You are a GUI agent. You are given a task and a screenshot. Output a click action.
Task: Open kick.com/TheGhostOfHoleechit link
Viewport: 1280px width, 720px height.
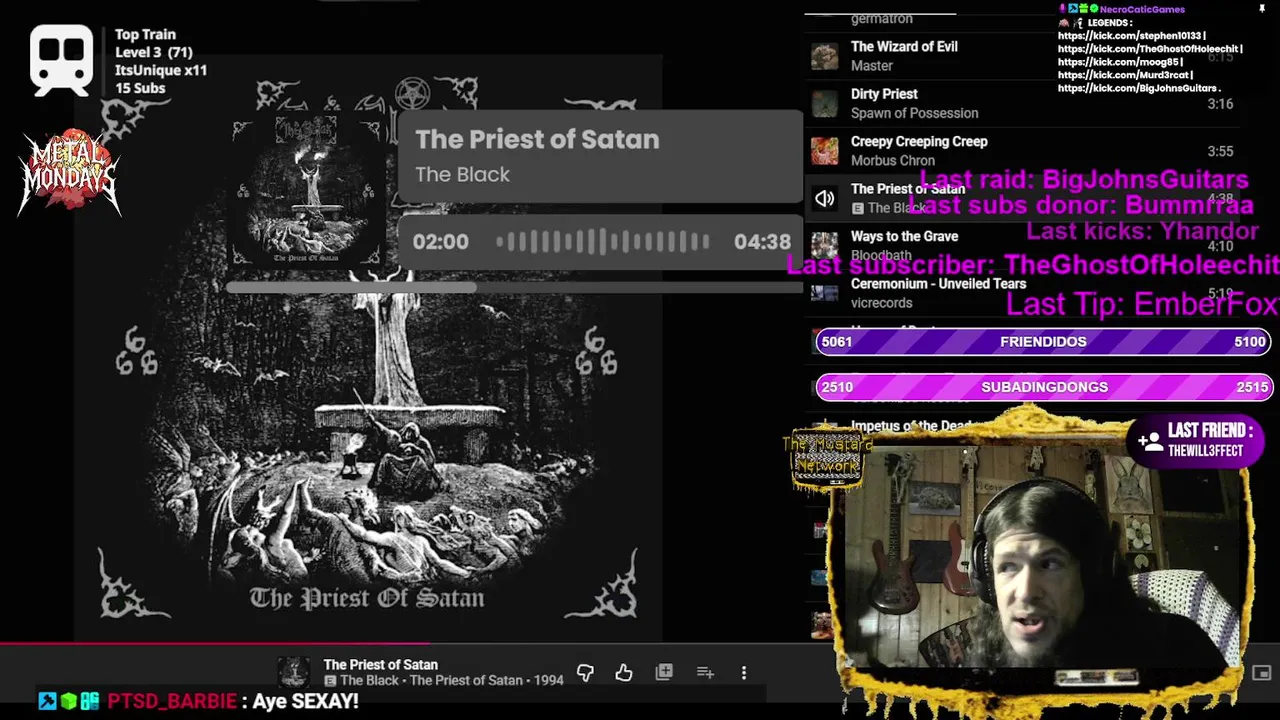[x=1149, y=49]
